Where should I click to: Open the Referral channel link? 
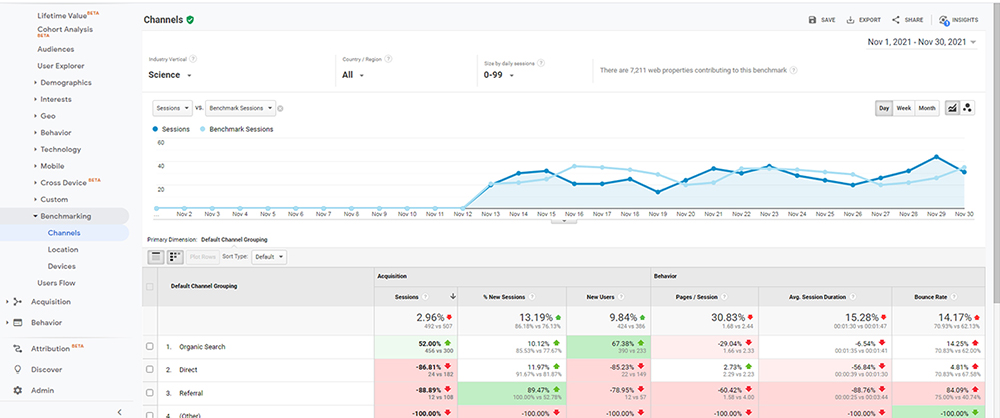pyautogui.click(x=191, y=393)
